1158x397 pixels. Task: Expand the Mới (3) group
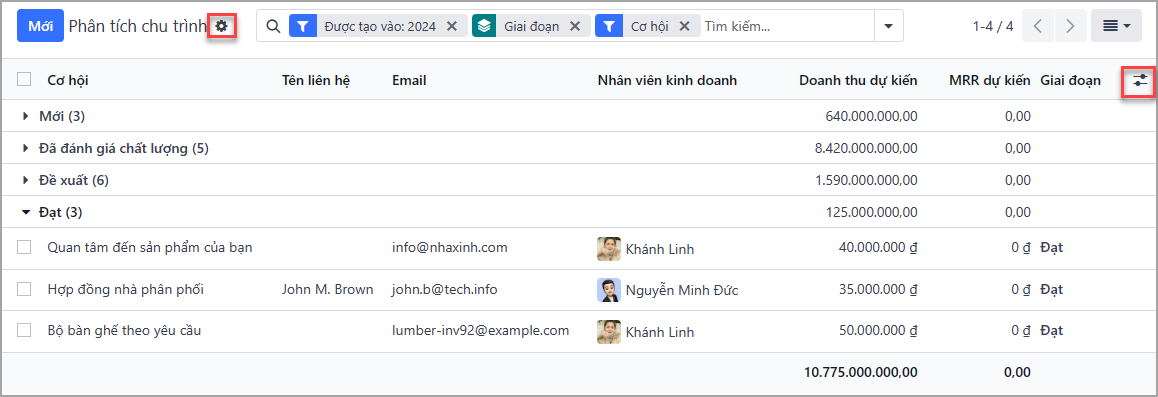(x=26, y=117)
